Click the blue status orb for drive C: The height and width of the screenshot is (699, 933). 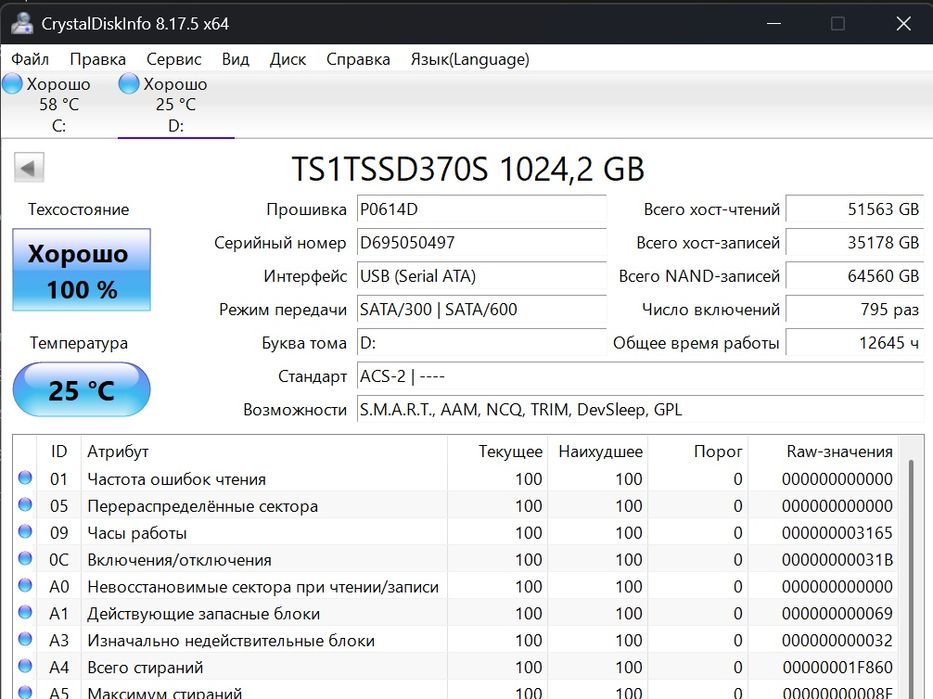pyautogui.click(x=12, y=84)
